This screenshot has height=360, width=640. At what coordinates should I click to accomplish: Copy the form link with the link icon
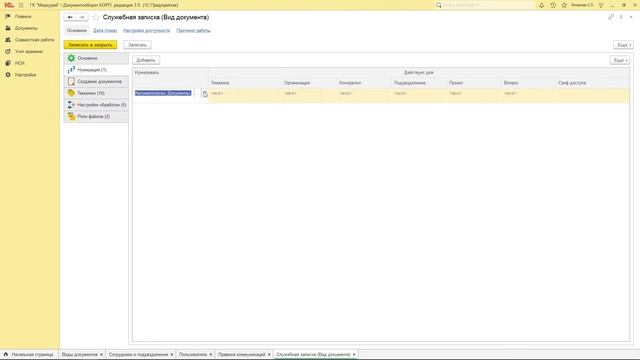pyautogui.click(x=611, y=17)
